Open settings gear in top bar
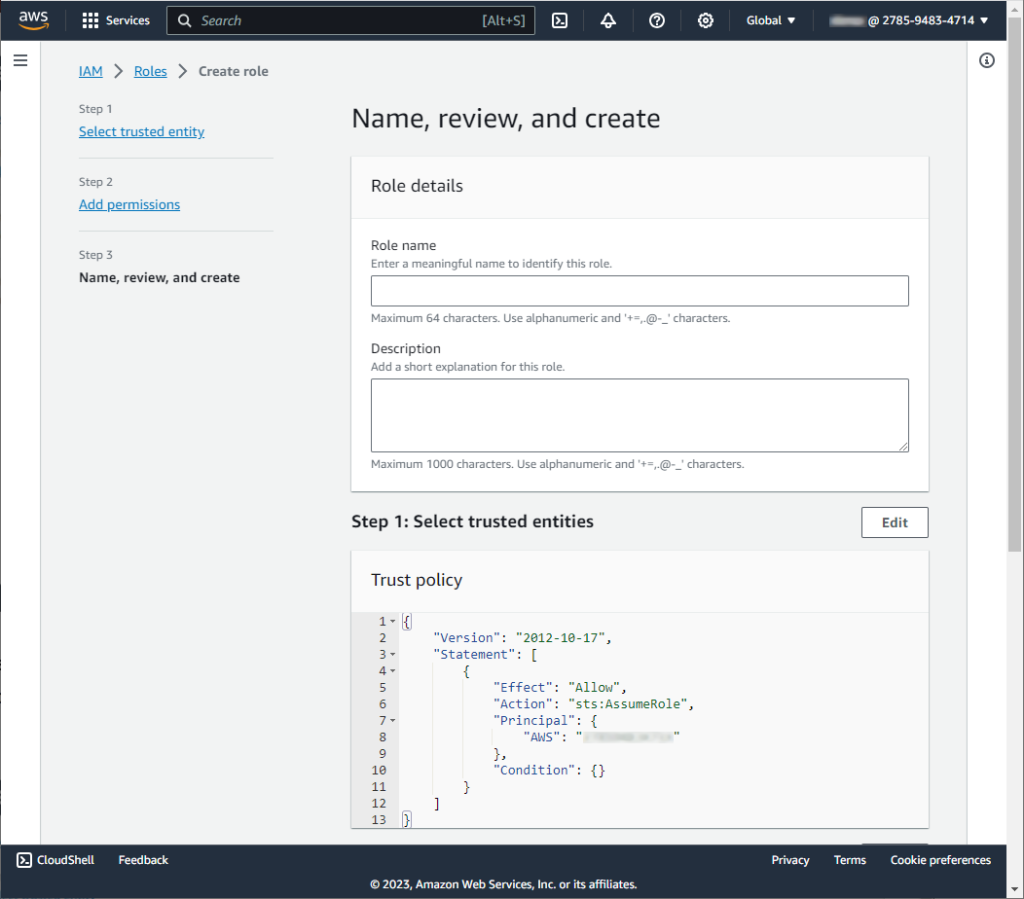 705,20
